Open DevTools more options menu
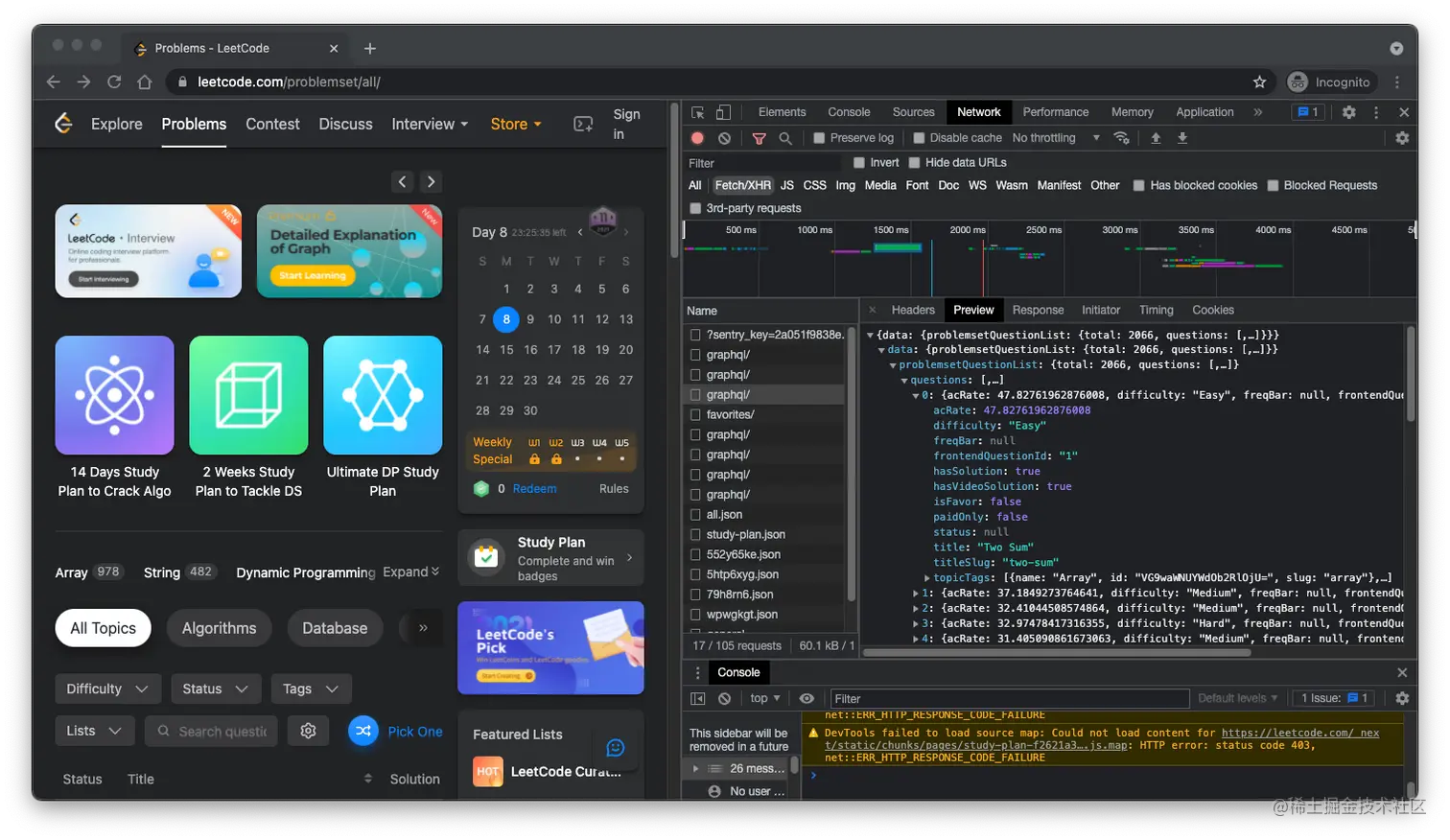This screenshot has height=840, width=1450. pos(1376,112)
